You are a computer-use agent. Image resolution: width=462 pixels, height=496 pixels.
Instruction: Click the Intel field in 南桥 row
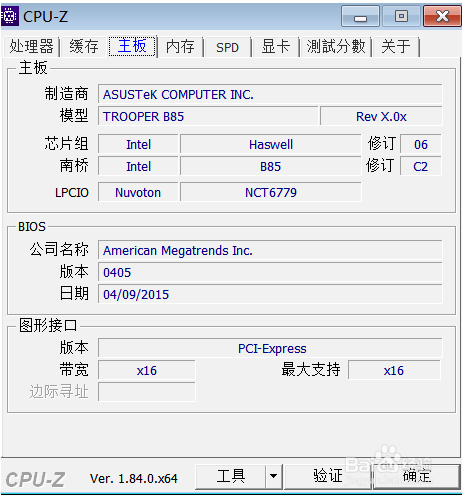pos(138,166)
